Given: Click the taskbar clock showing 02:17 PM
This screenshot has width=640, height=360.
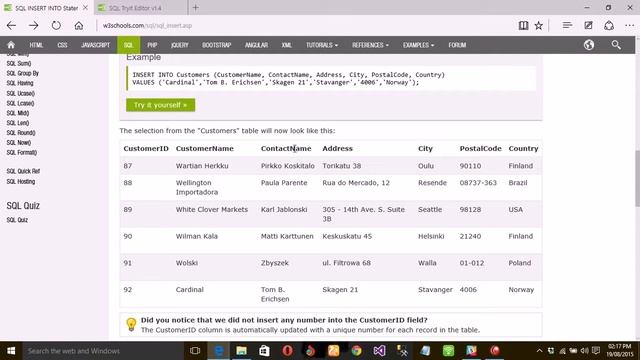Looking at the screenshot, I should click(620, 351).
